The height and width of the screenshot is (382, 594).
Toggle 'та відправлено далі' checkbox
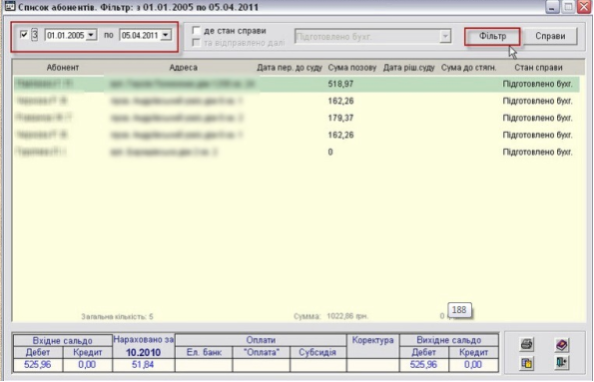click(196, 42)
